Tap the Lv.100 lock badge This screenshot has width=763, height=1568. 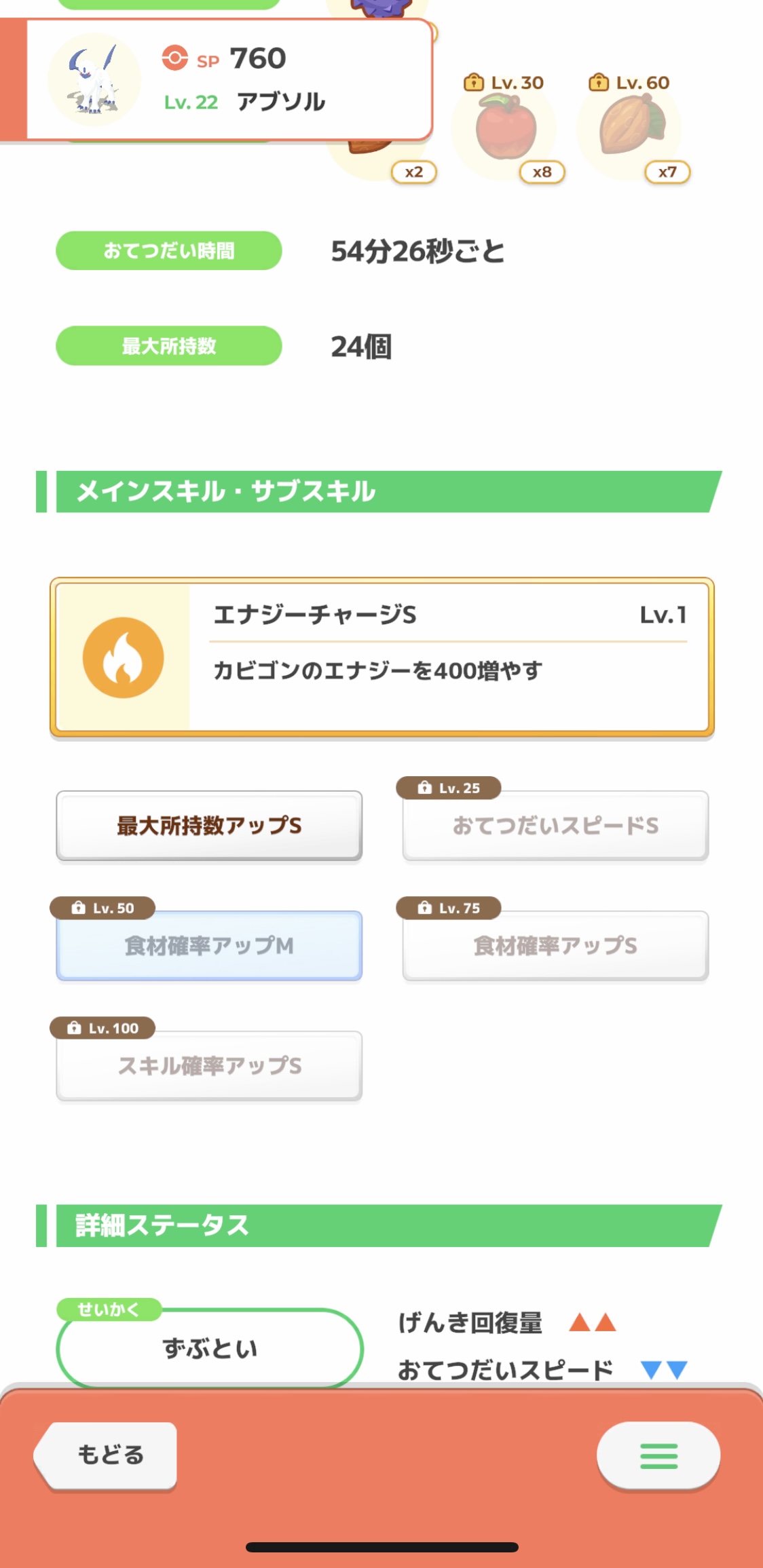[x=103, y=1028]
